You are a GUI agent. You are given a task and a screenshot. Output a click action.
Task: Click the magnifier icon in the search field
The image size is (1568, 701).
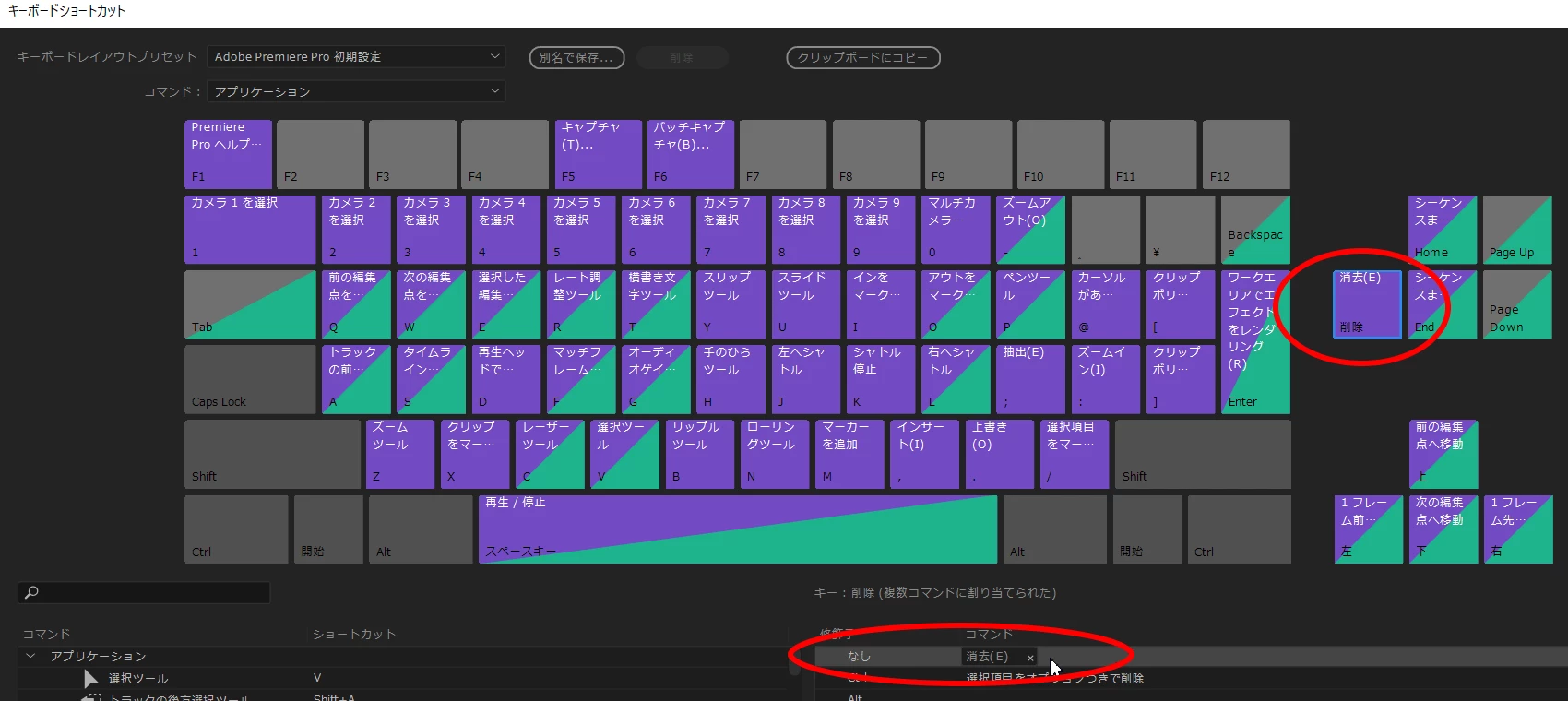click(x=31, y=592)
